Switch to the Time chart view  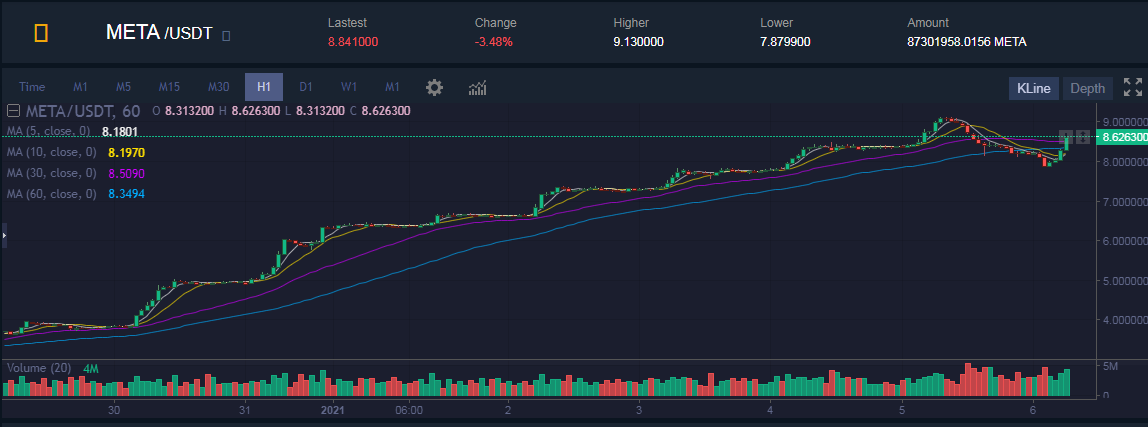32,87
